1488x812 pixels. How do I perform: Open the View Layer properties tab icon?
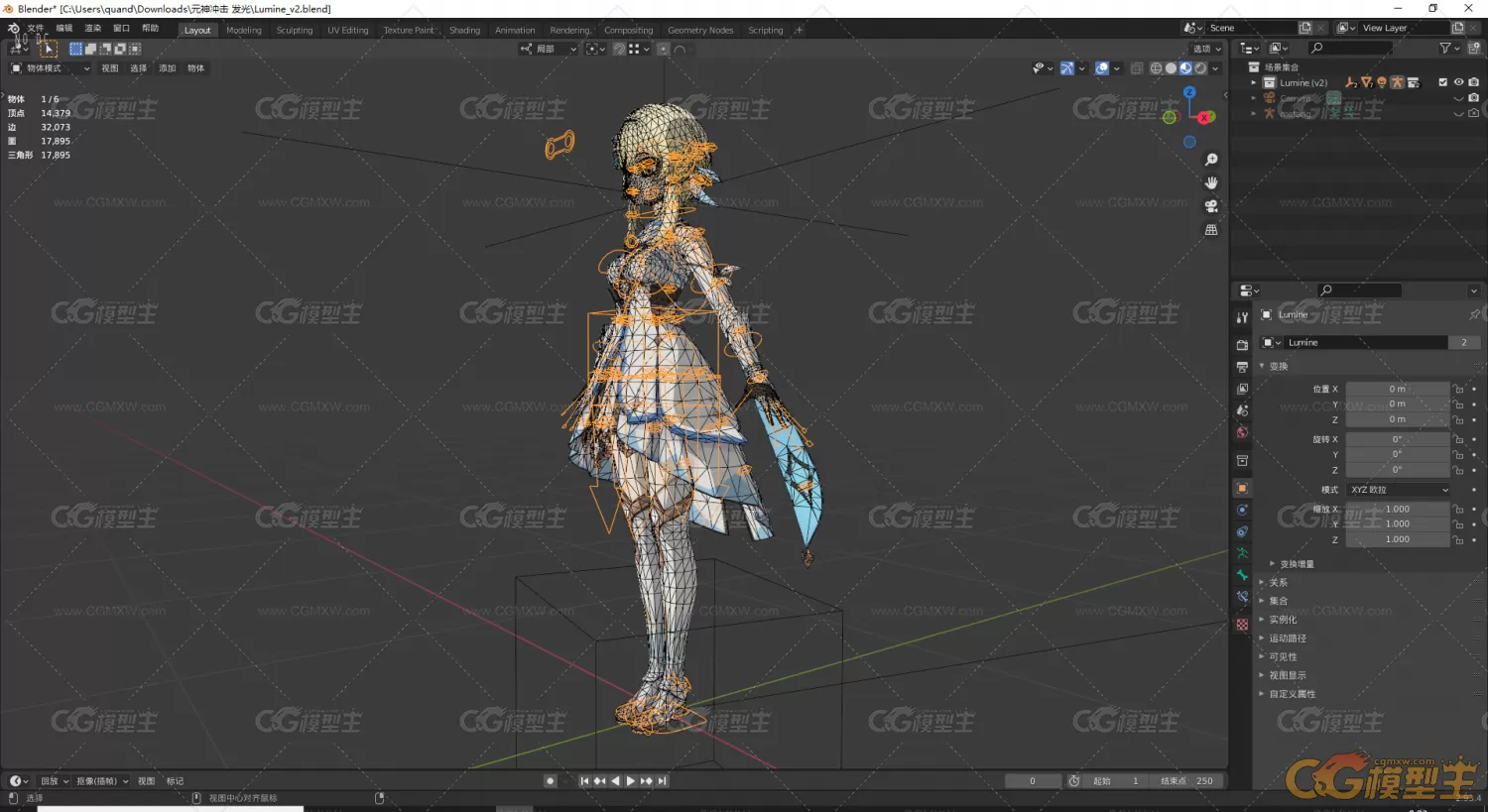[1242, 389]
